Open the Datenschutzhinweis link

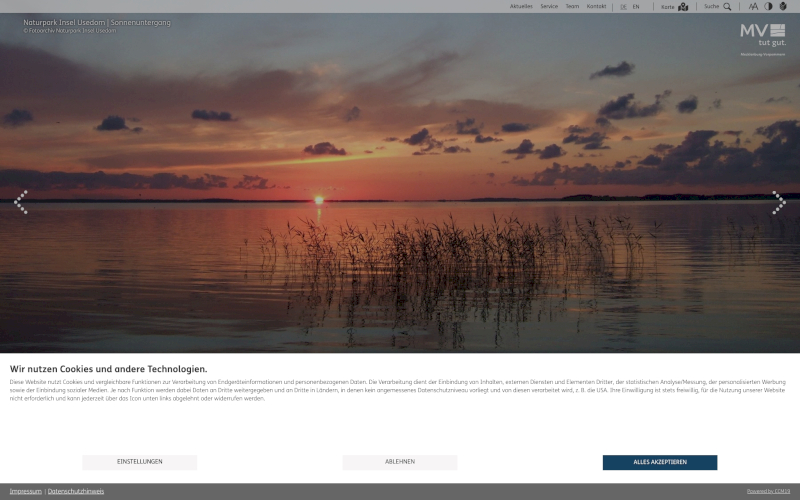point(76,491)
